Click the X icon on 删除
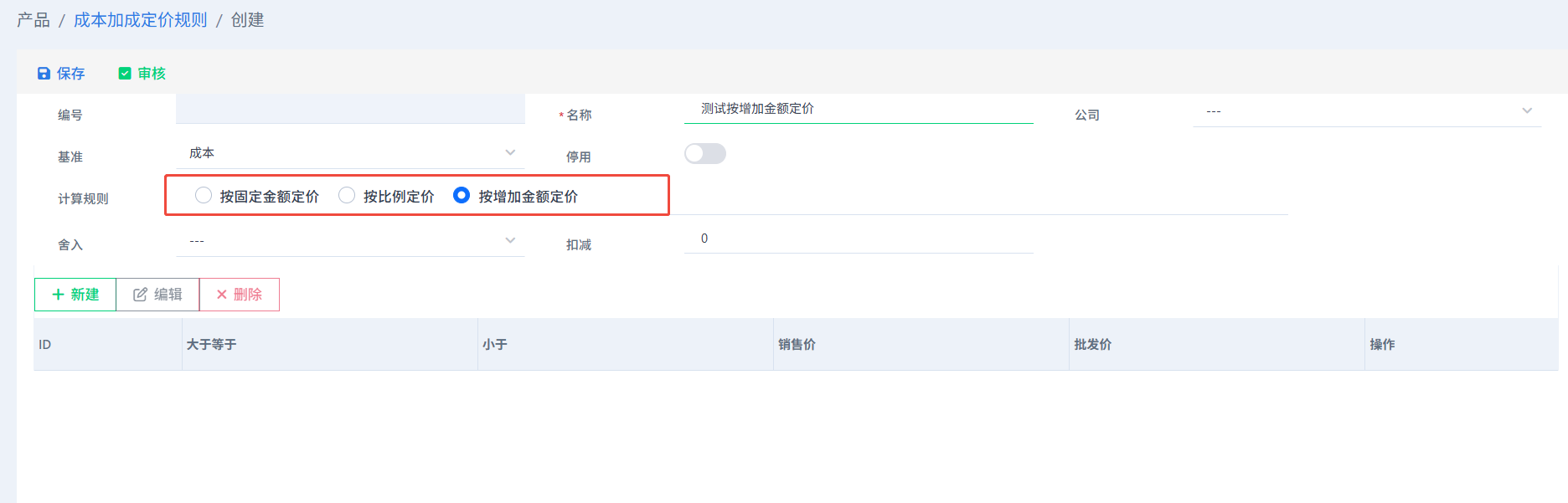The image size is (1568, 503). (x=222, y=295)
